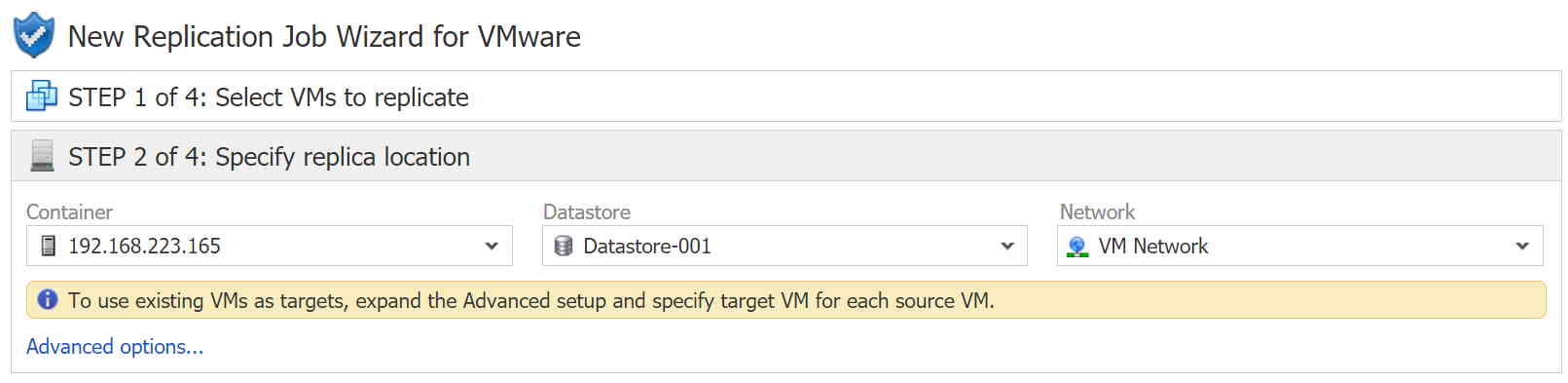Expand the Datastore dropdown arrow
This screenshot has height=383, width=1568.
[x=1007, y=246]
